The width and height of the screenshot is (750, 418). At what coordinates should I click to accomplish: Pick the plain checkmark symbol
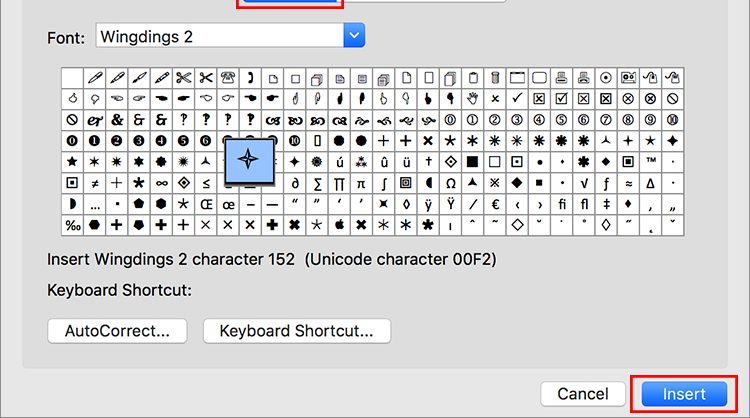(x=517, y=99)
